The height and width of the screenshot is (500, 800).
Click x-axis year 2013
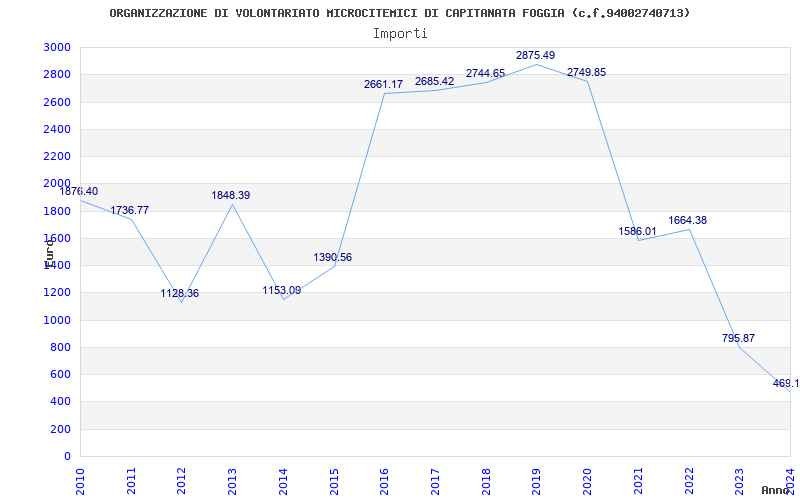pos(233,481)
